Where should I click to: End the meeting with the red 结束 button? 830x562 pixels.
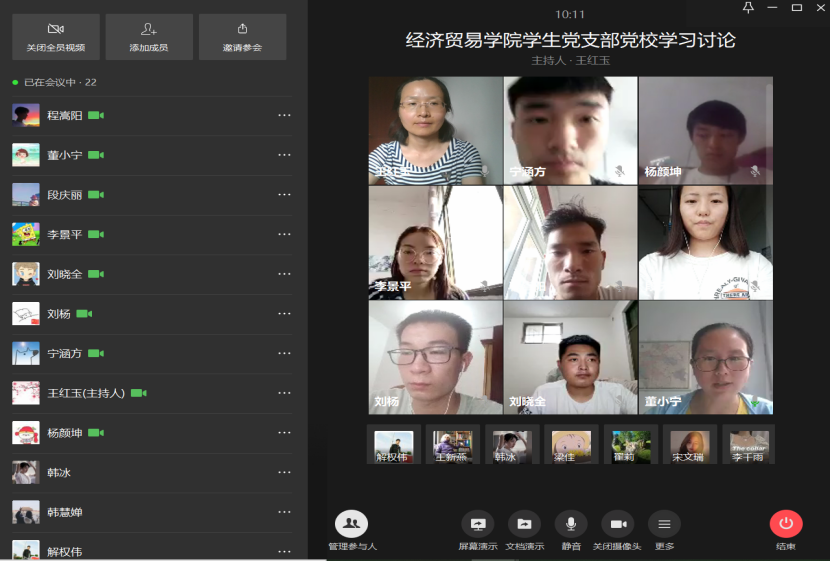coord(786,530)
